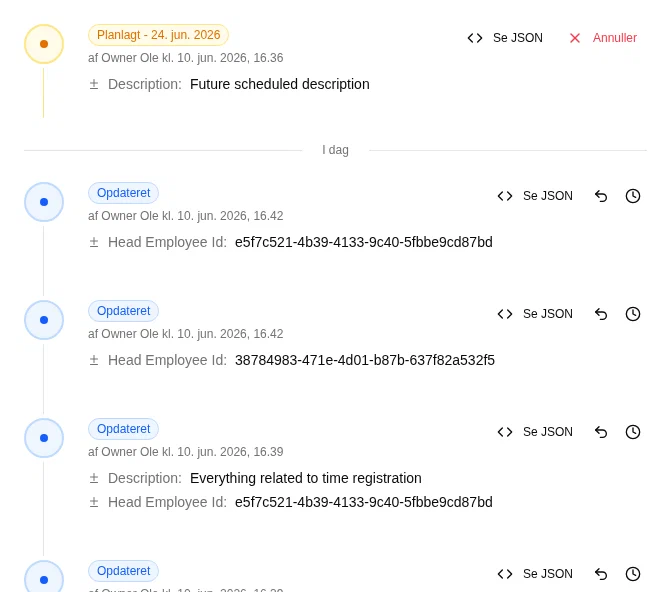The image size is (671, 592).
Task: Click plus-minus icon beside 'Everything related to time registration'
Action: (x=94, y=478)
